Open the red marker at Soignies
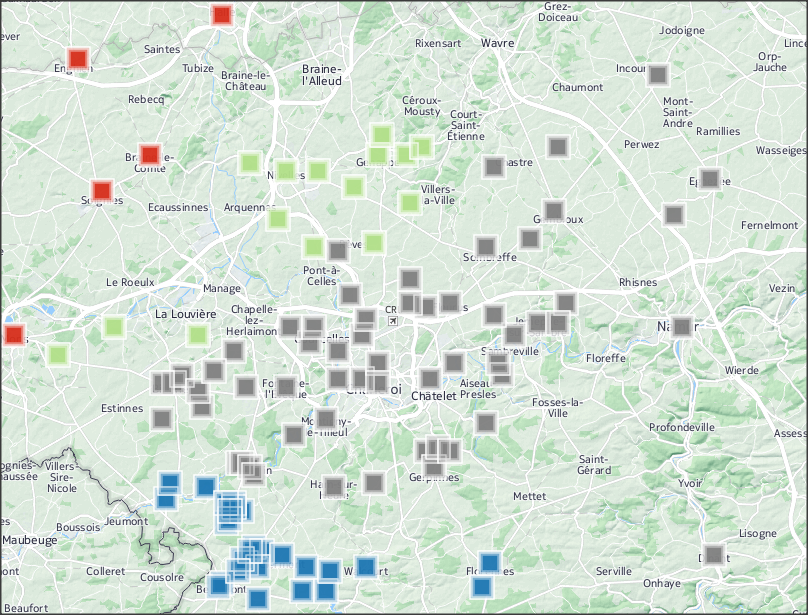This screenshot has height=615, width=808. (101, 190)
